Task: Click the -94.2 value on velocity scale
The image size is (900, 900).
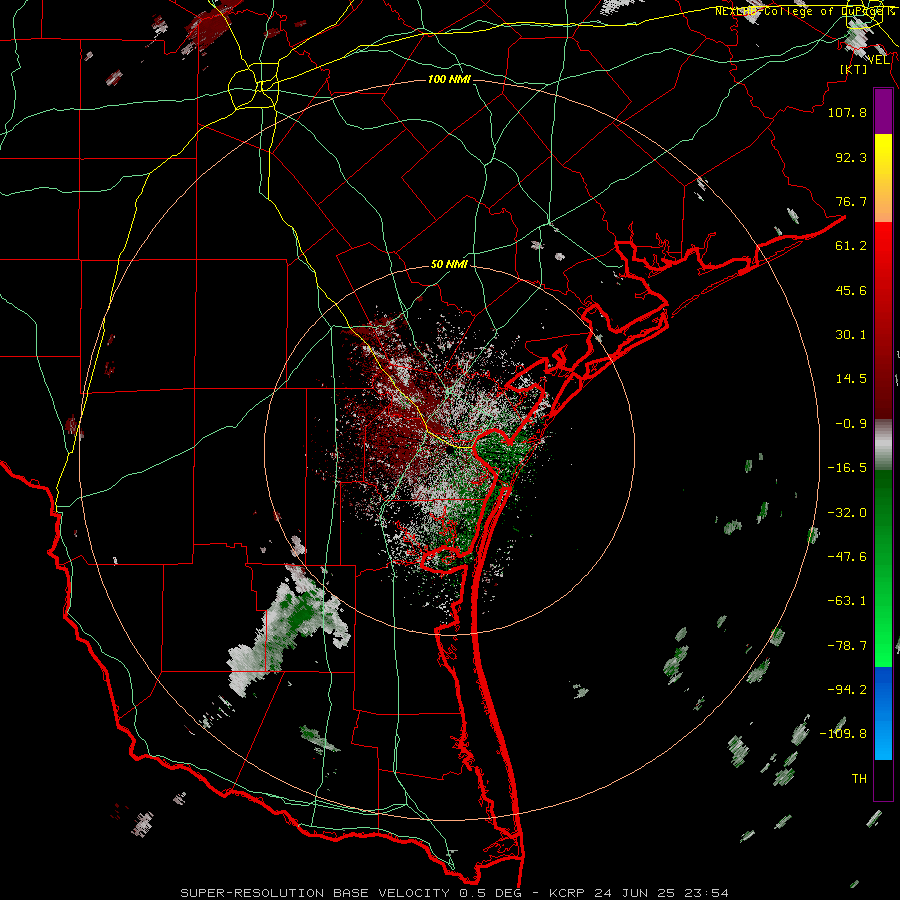Action: pyautogui.click(x=847, y=689)
